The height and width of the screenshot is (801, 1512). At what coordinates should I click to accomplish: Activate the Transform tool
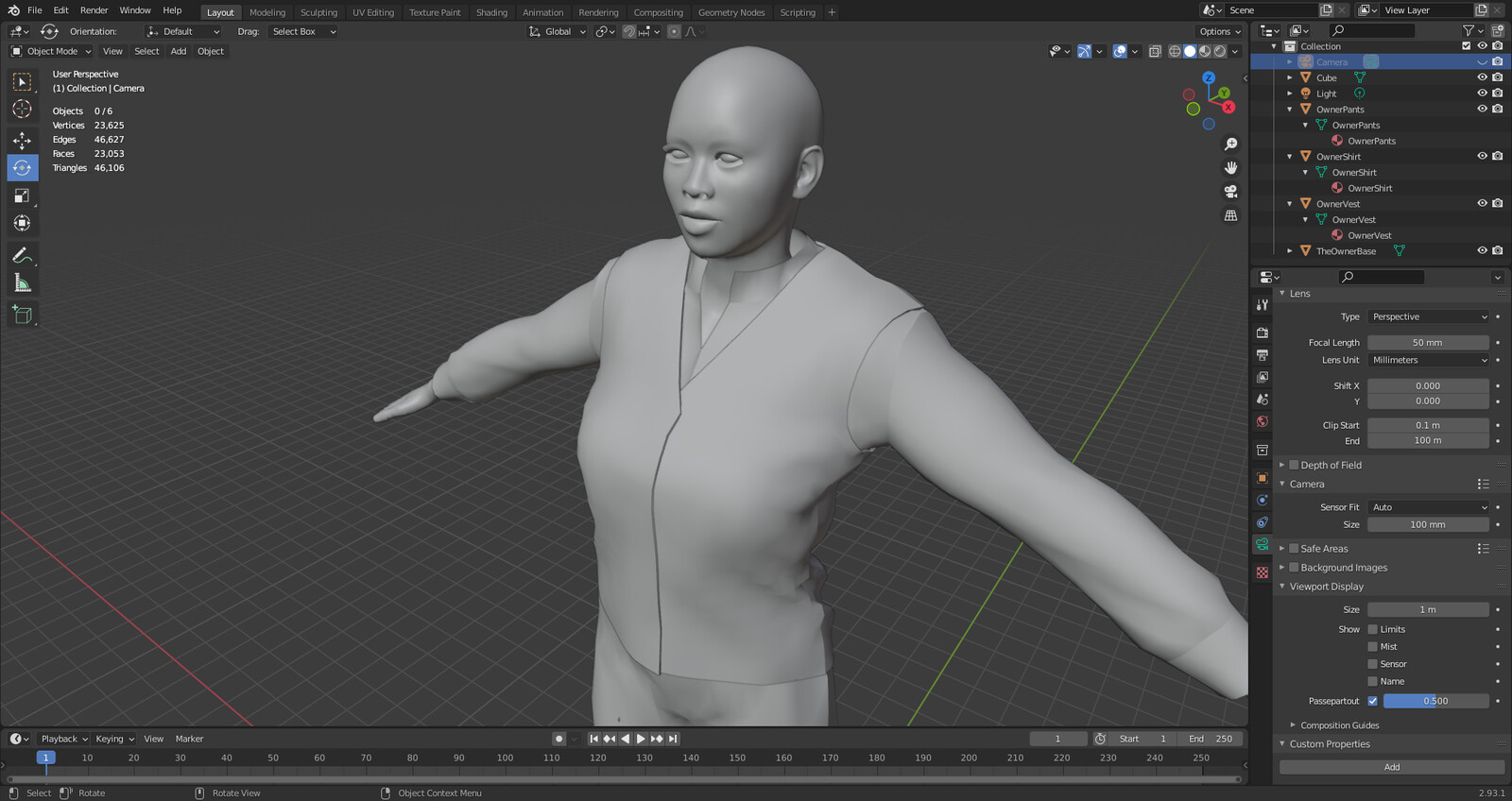click(23, 223)
